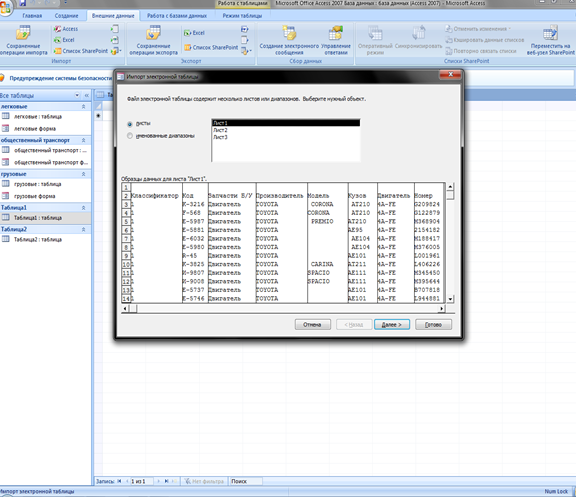The image size is (576, 497).
Task: Click Move to SharePoint site icon
Action: [x=550, y=33]
